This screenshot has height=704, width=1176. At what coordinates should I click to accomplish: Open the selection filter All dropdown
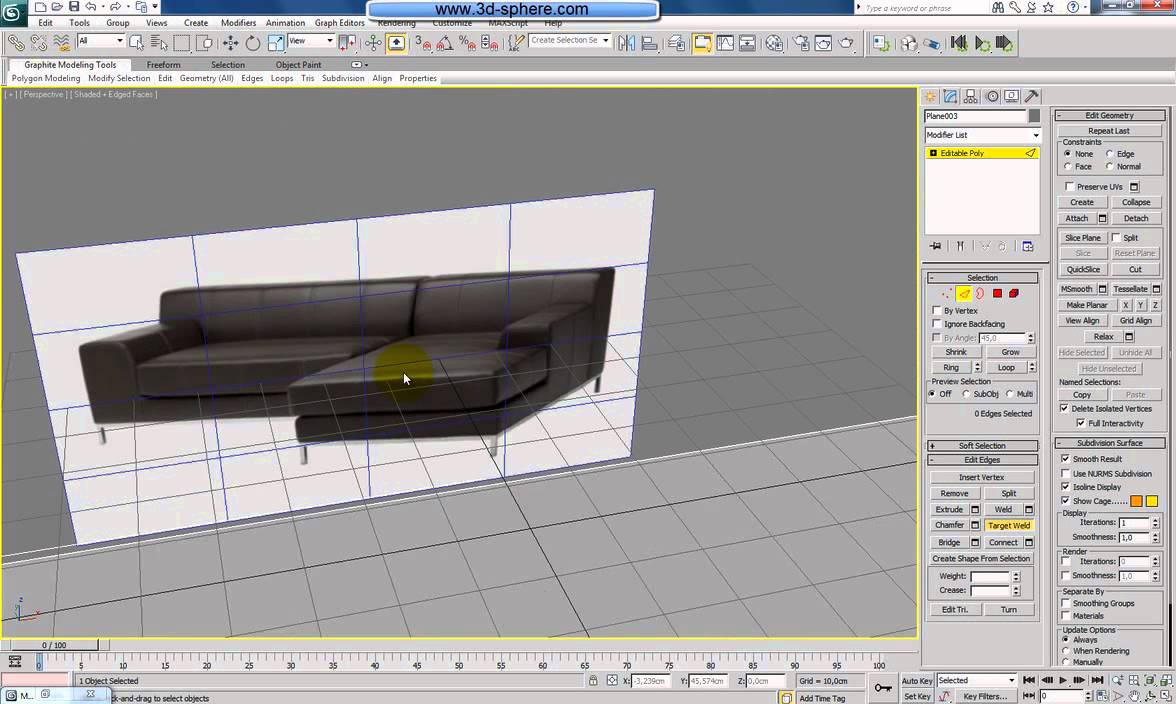click(100, 40)
